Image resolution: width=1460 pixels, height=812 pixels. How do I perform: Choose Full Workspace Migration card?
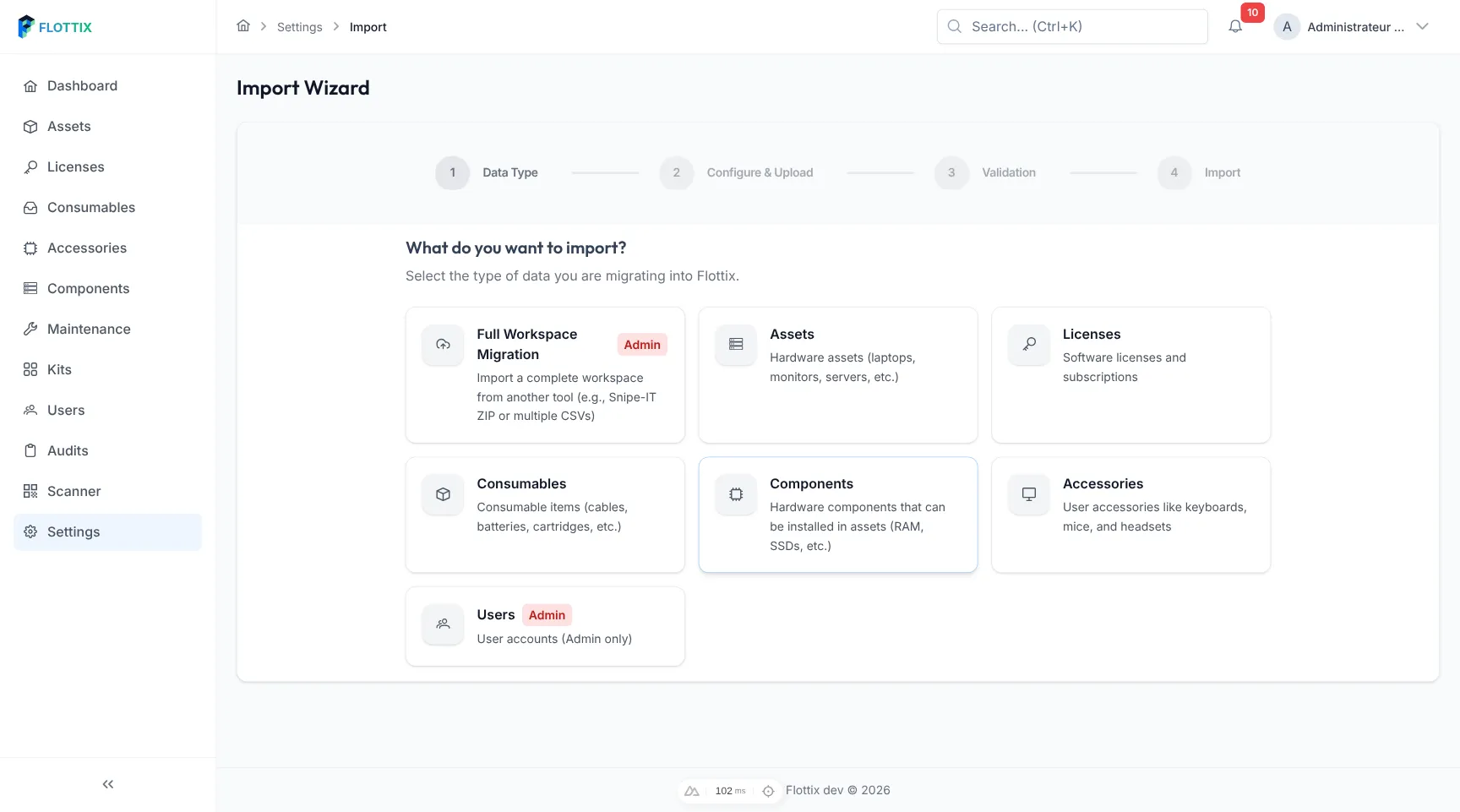pos(545,375)
